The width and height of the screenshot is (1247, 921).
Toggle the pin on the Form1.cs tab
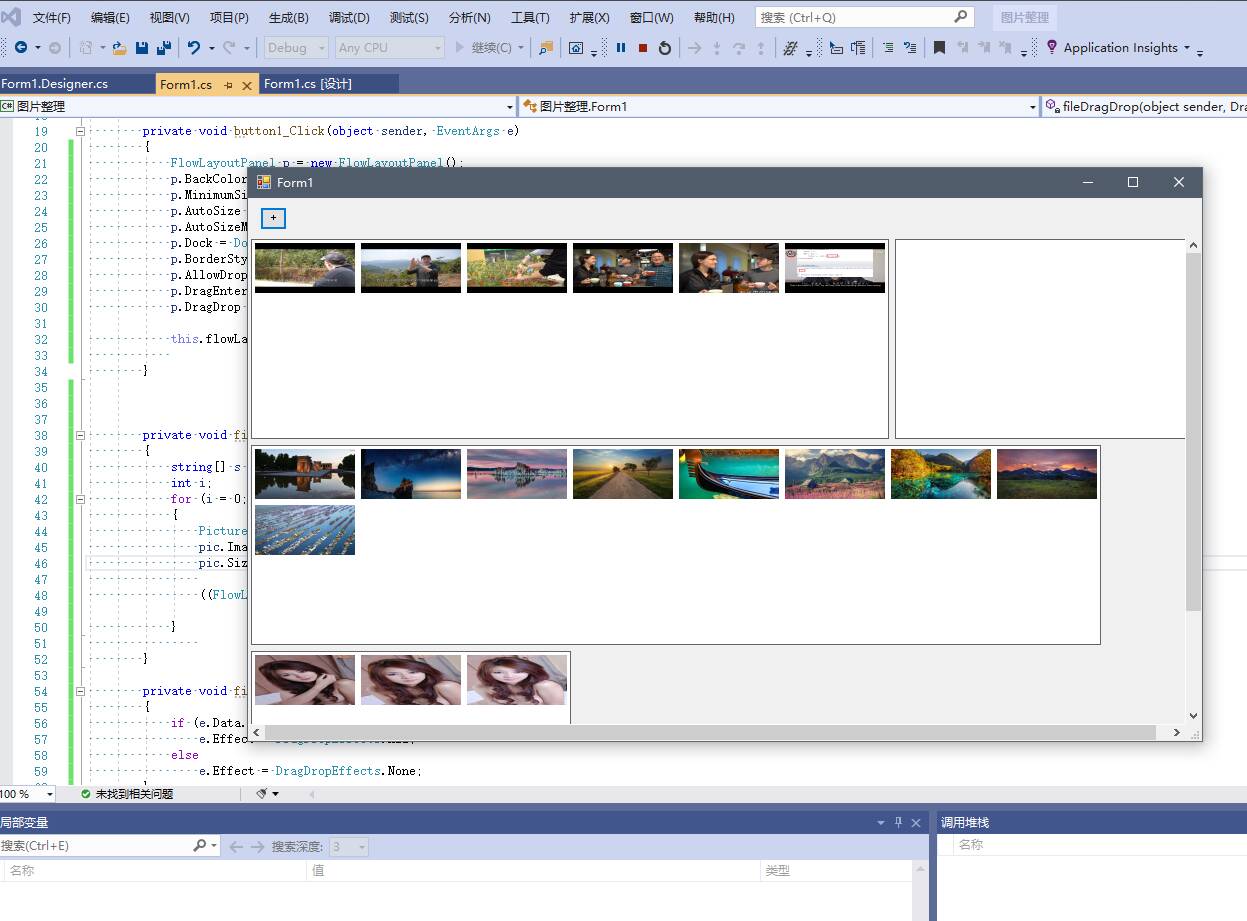click(229, 85)
